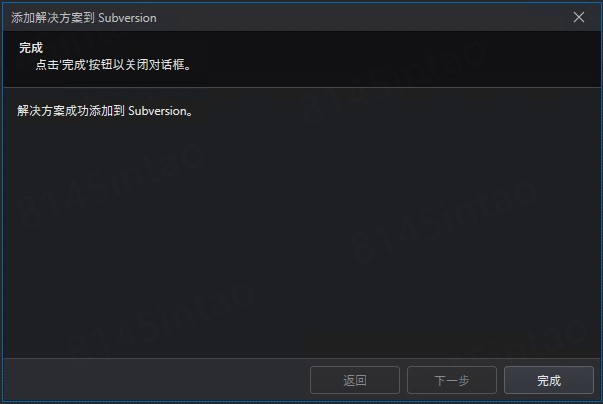Image resolution: width=603 pixels, height=404 pixels.
Task: Close the Subversion dialog with the X icon
Action: pos(579,17)
